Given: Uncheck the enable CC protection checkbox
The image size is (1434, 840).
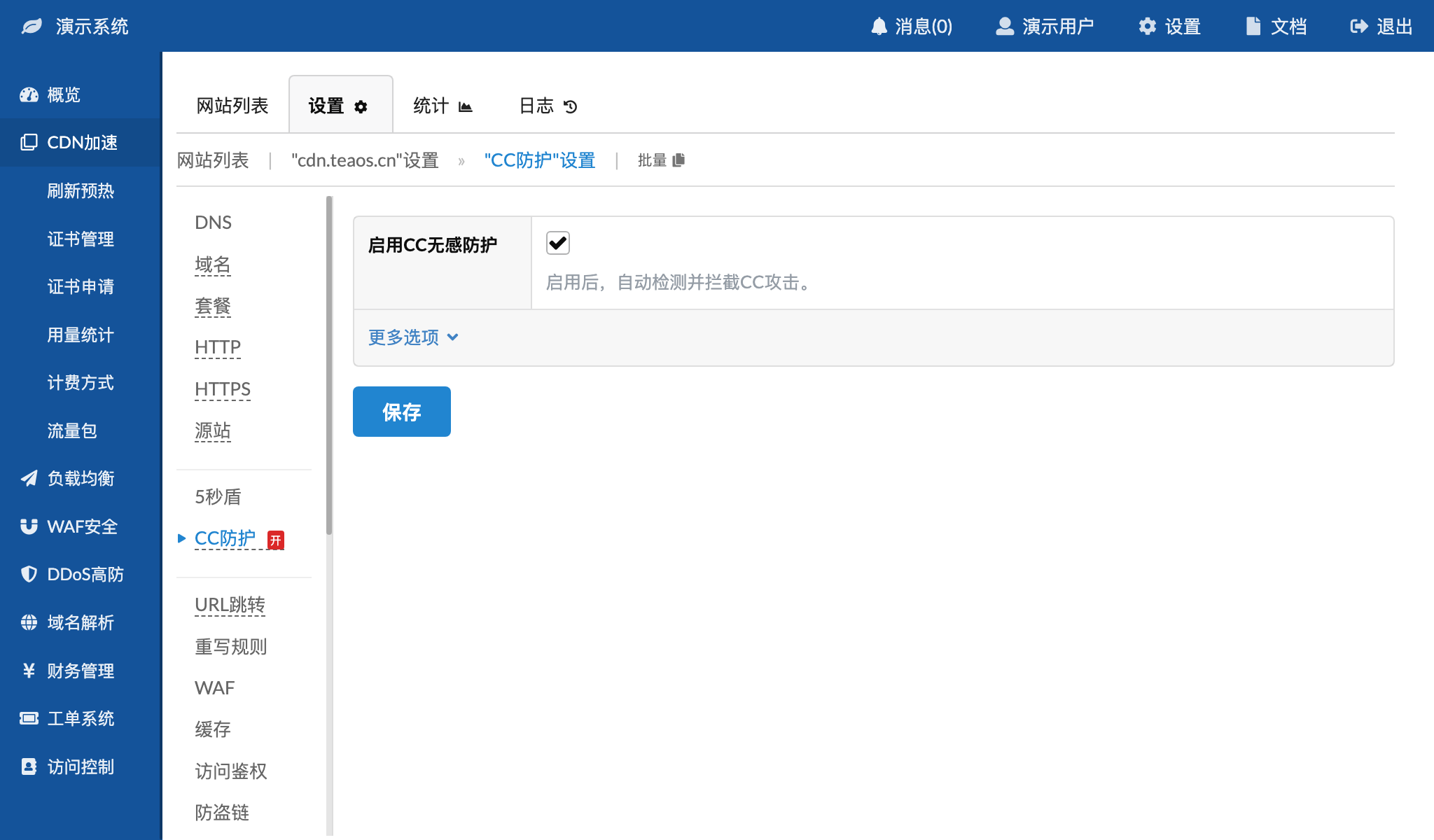Looking at the screenshot, I should pyautogui.click(x=558, y=244).
